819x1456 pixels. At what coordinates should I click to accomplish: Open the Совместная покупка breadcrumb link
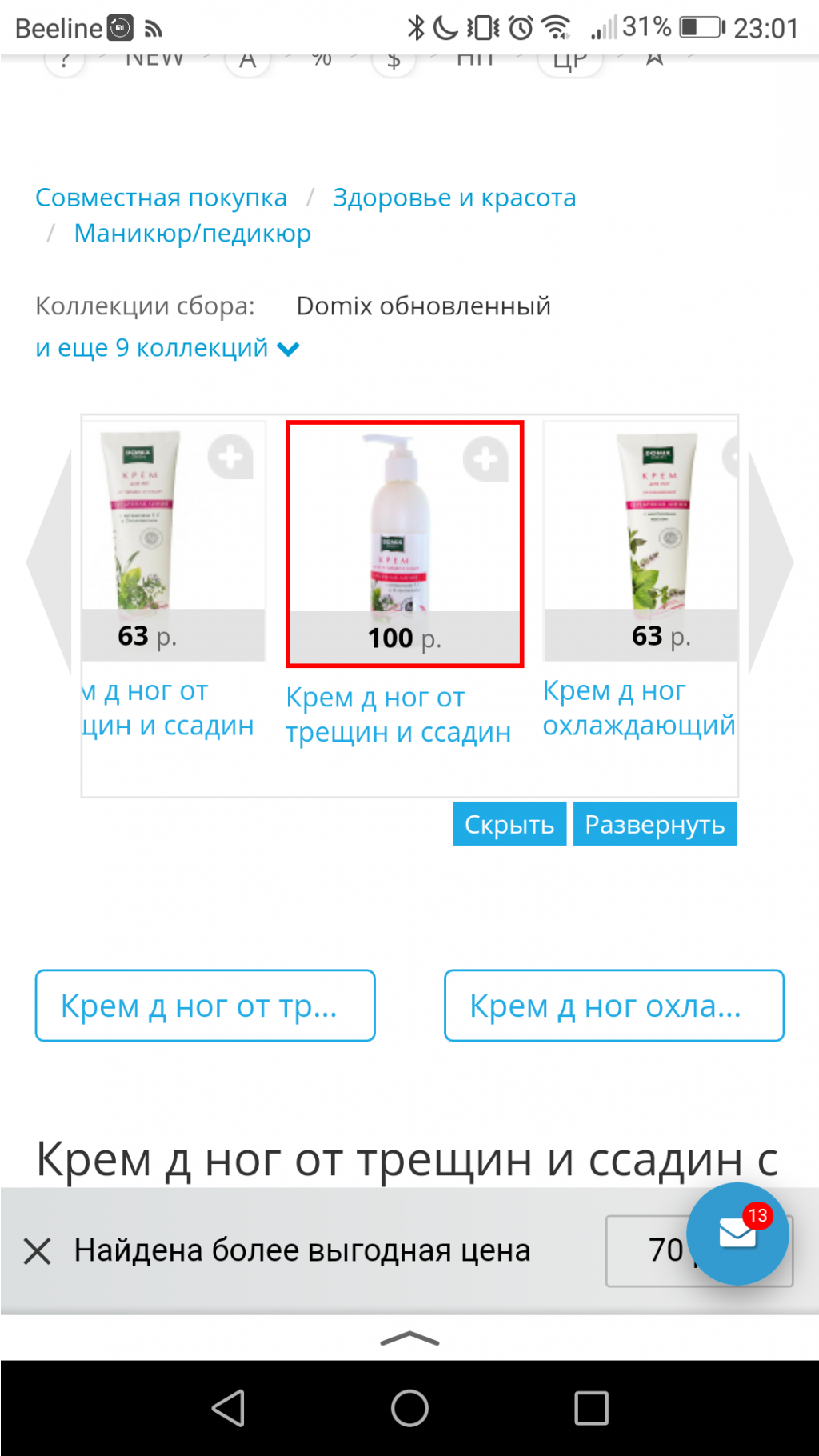[161, 198]
